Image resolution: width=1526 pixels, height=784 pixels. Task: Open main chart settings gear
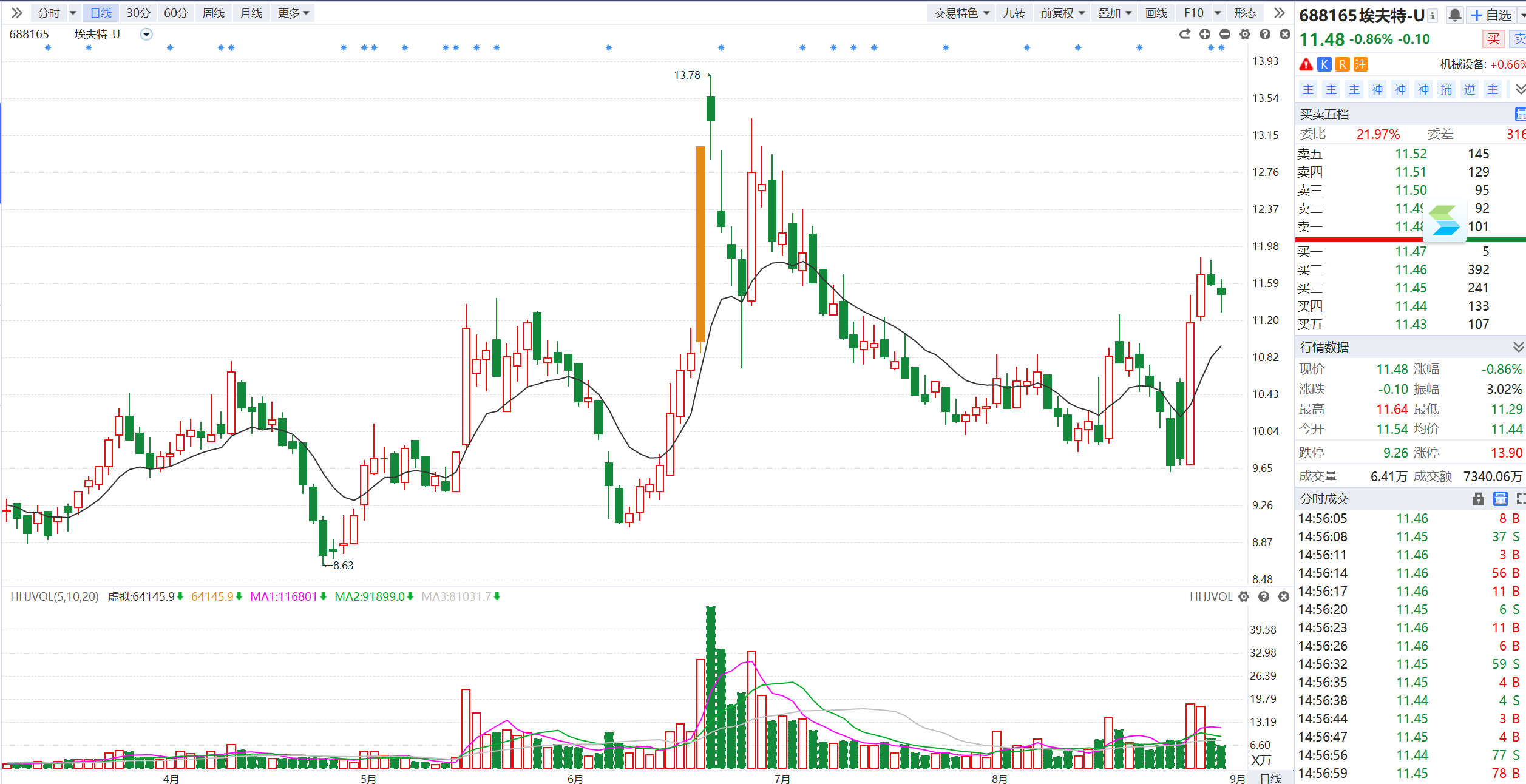[x=1245, y=34]
